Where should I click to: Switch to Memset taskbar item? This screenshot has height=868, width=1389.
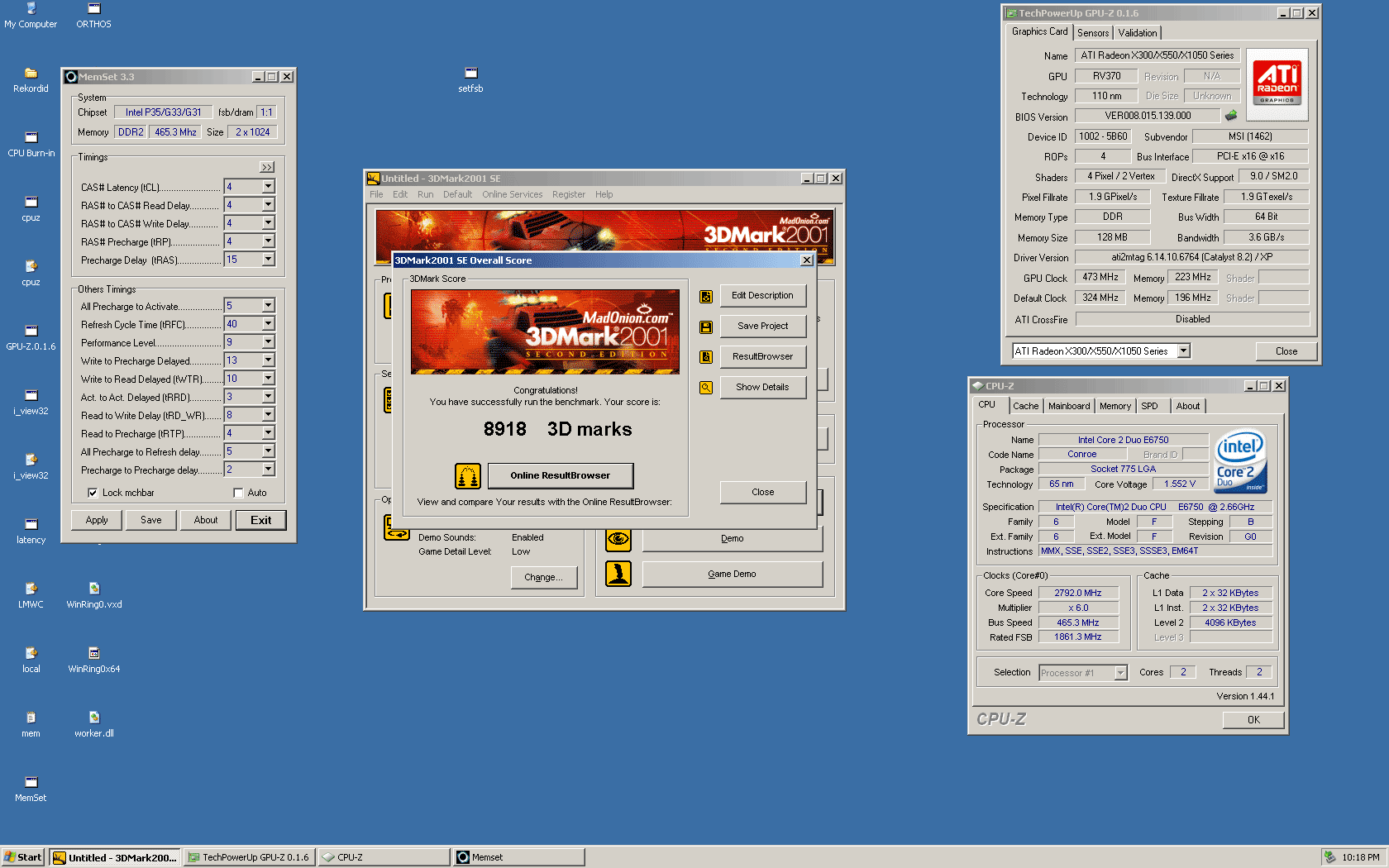[x=519, y=857]
